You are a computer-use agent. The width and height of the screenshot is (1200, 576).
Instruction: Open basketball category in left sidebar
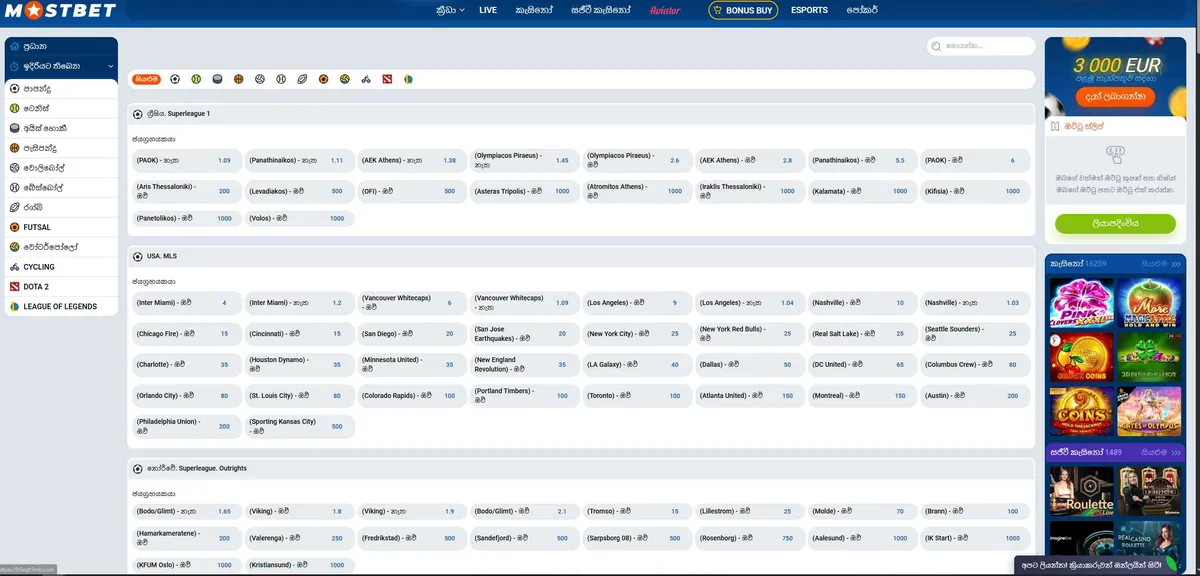tap(61, 148)
